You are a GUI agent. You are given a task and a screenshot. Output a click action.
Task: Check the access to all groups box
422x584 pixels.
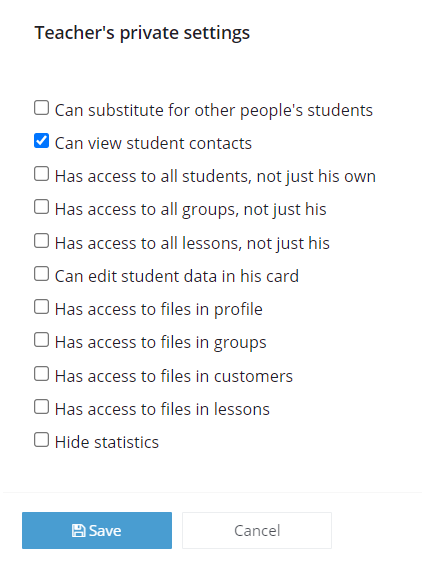click(41, 207)
